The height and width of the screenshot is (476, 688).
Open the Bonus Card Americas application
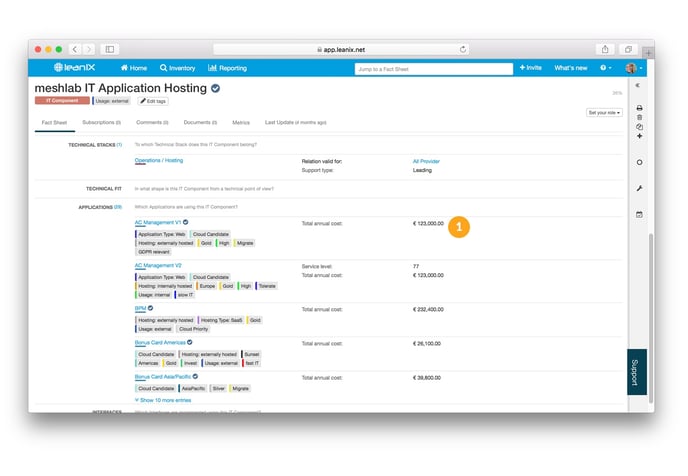[160, 343]
